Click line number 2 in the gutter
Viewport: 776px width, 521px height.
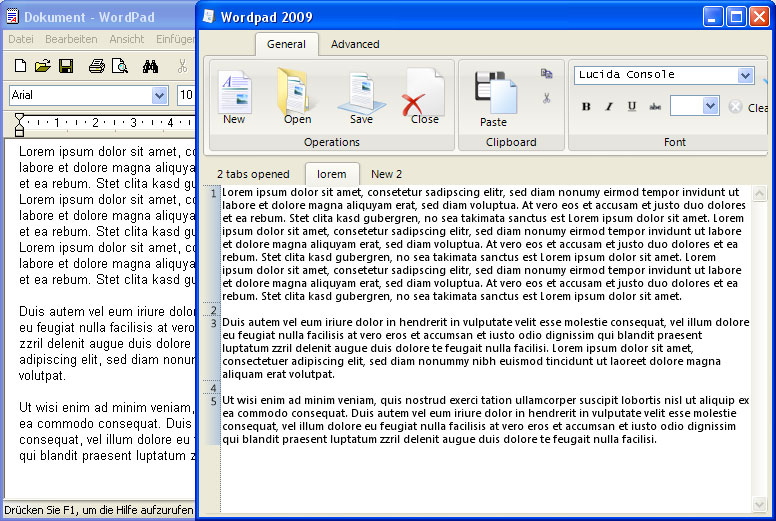(x=213, y=310)
